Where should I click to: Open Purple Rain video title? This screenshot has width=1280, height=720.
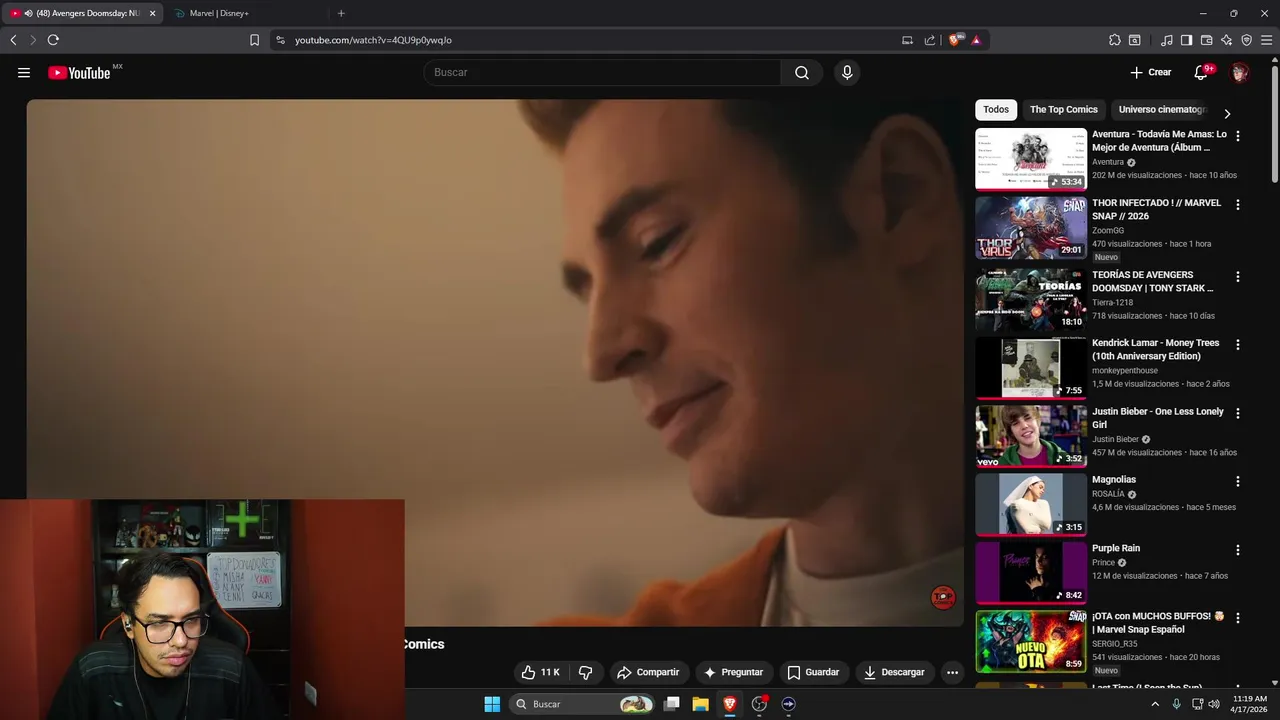1116,548
